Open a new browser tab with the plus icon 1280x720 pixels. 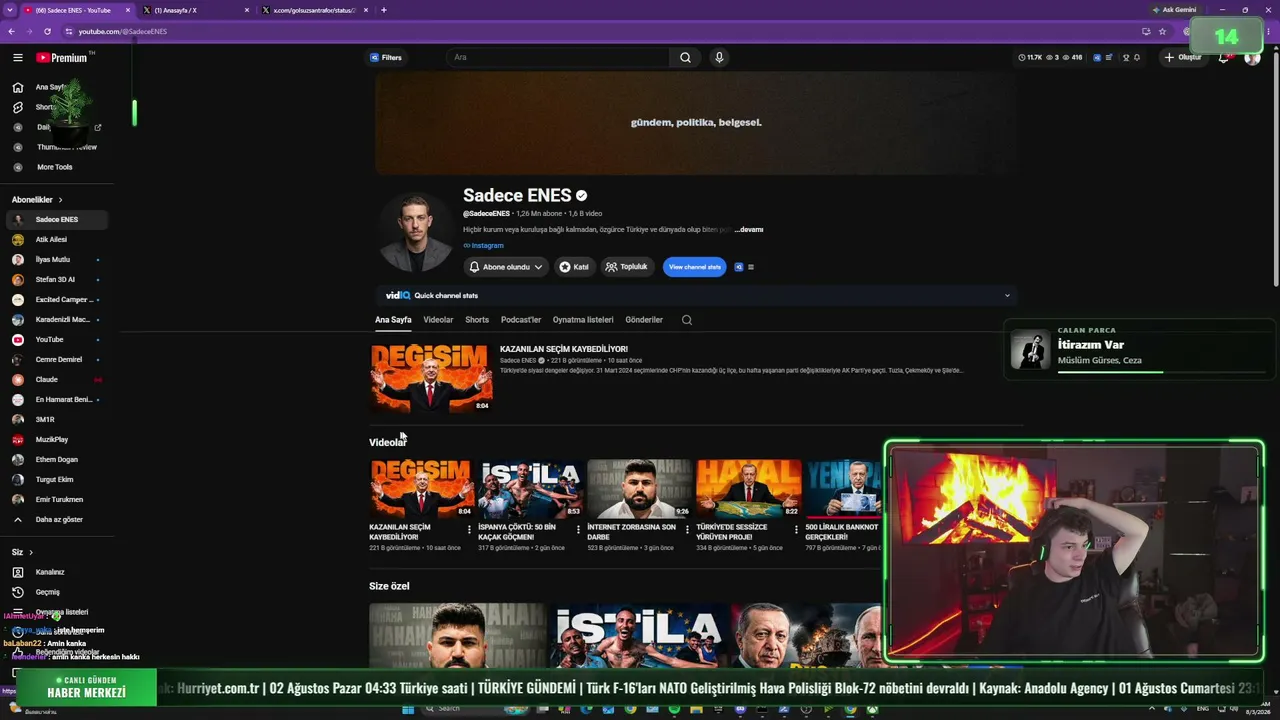pyautogui.click(x=384, y=10)
